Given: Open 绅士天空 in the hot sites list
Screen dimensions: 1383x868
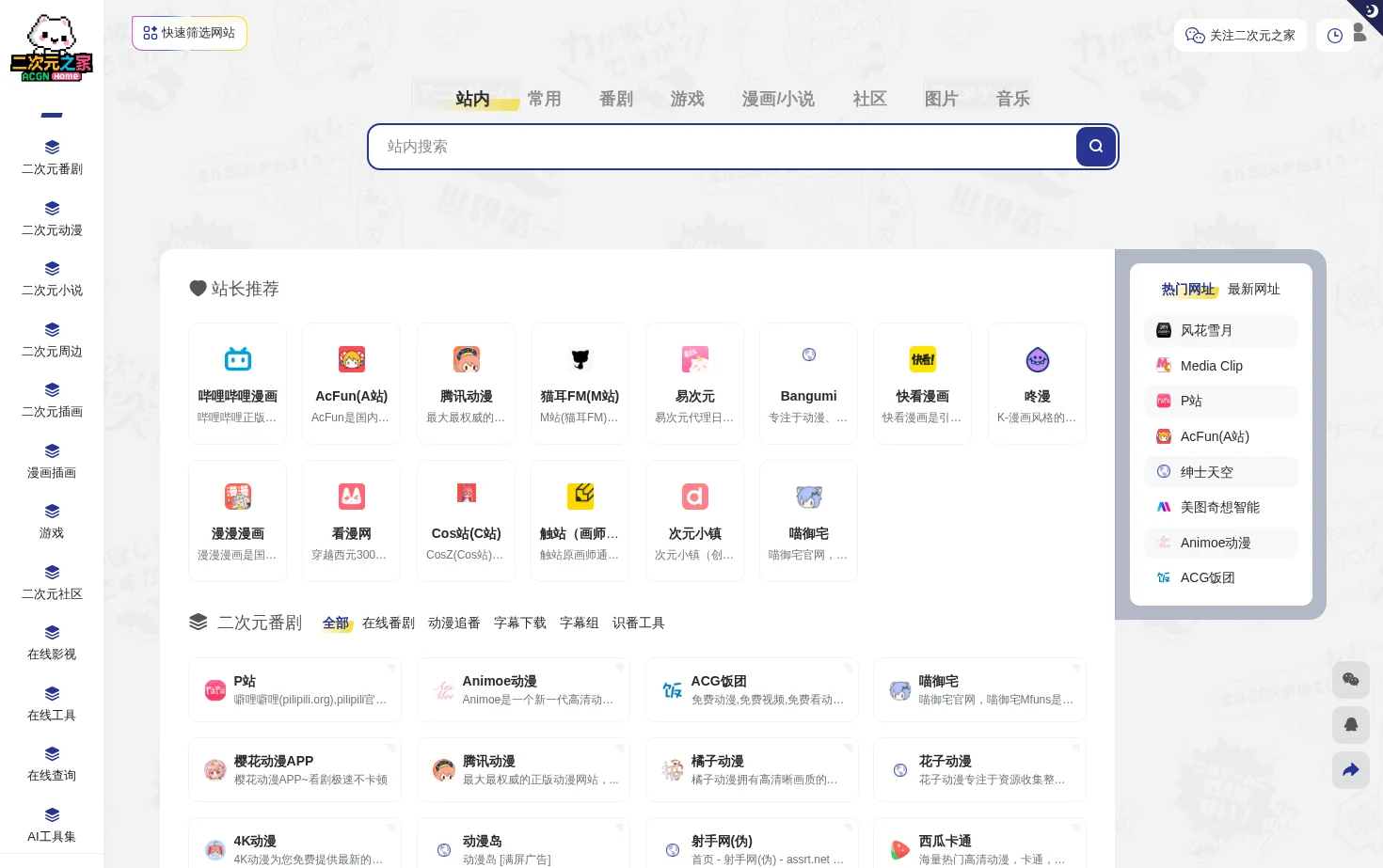Looking at the screenshot, I should coord(1221,472).
